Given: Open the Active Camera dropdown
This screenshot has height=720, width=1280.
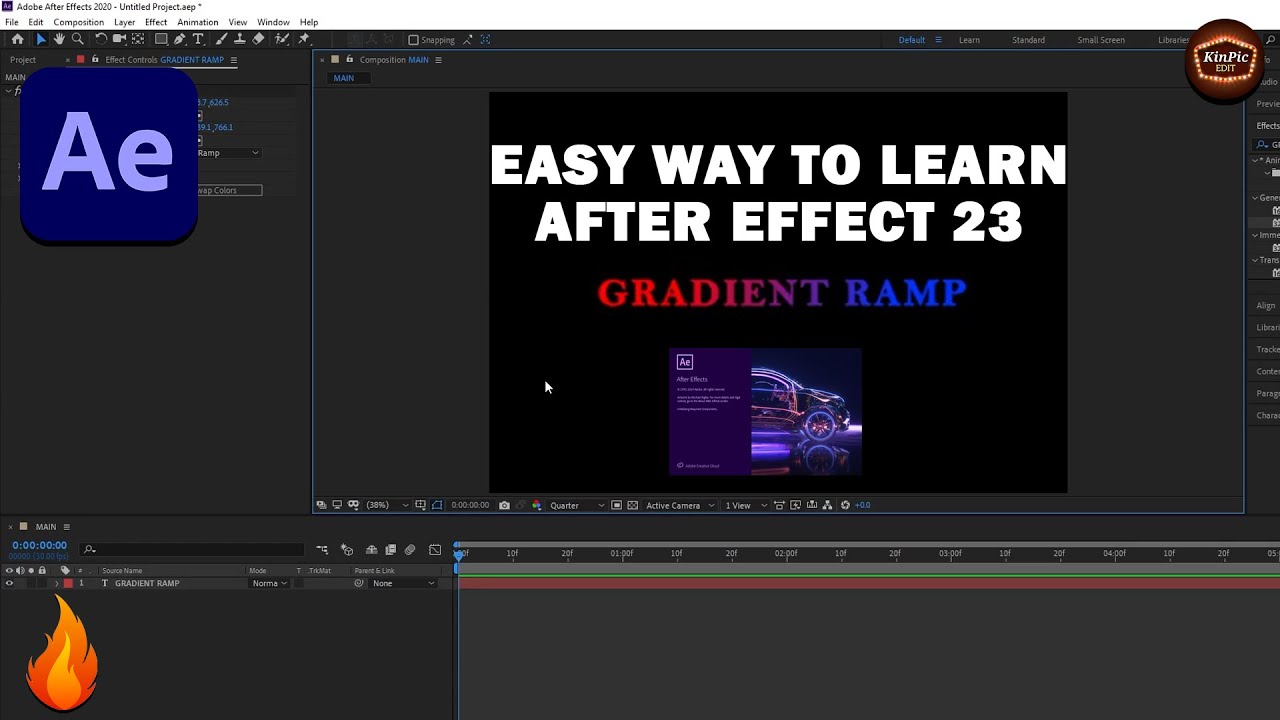Looking at the screenshot, I should tap(680, 505).
